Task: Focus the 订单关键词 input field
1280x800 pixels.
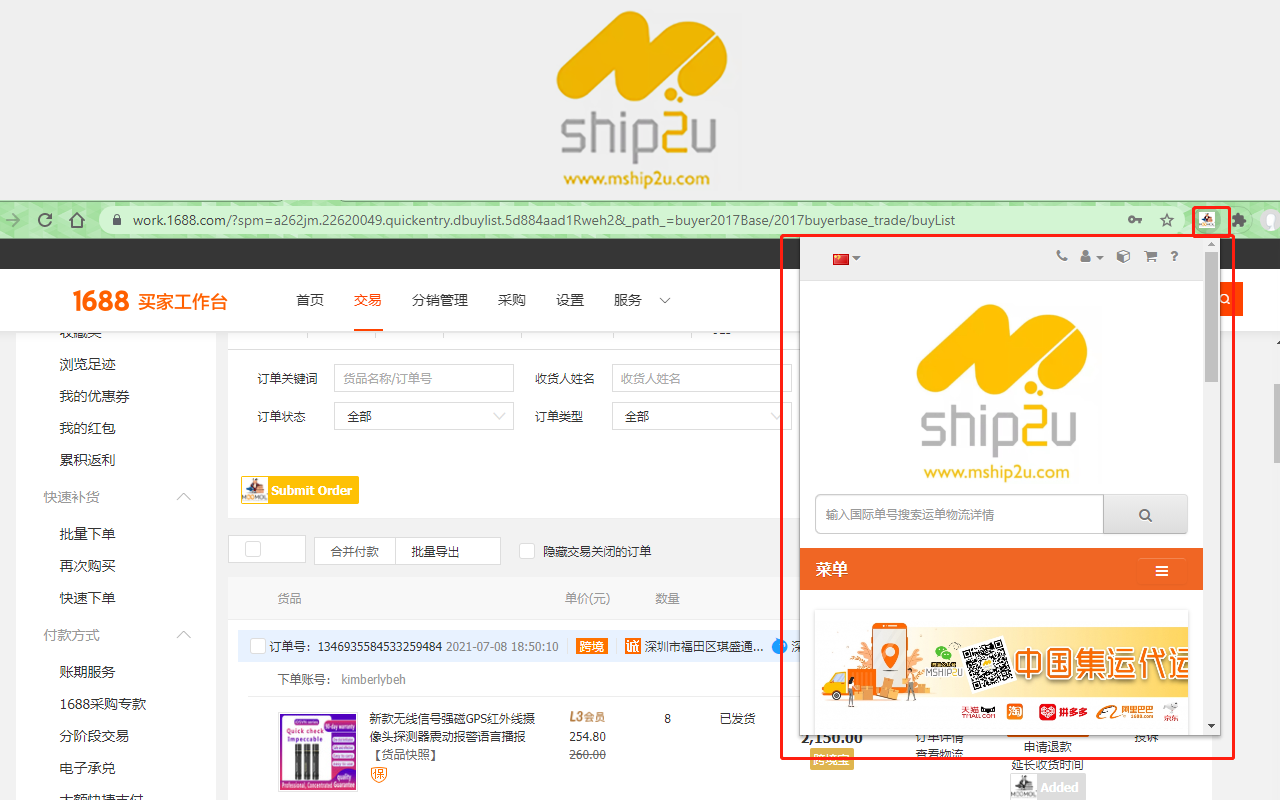Action: tap(424, 378)
